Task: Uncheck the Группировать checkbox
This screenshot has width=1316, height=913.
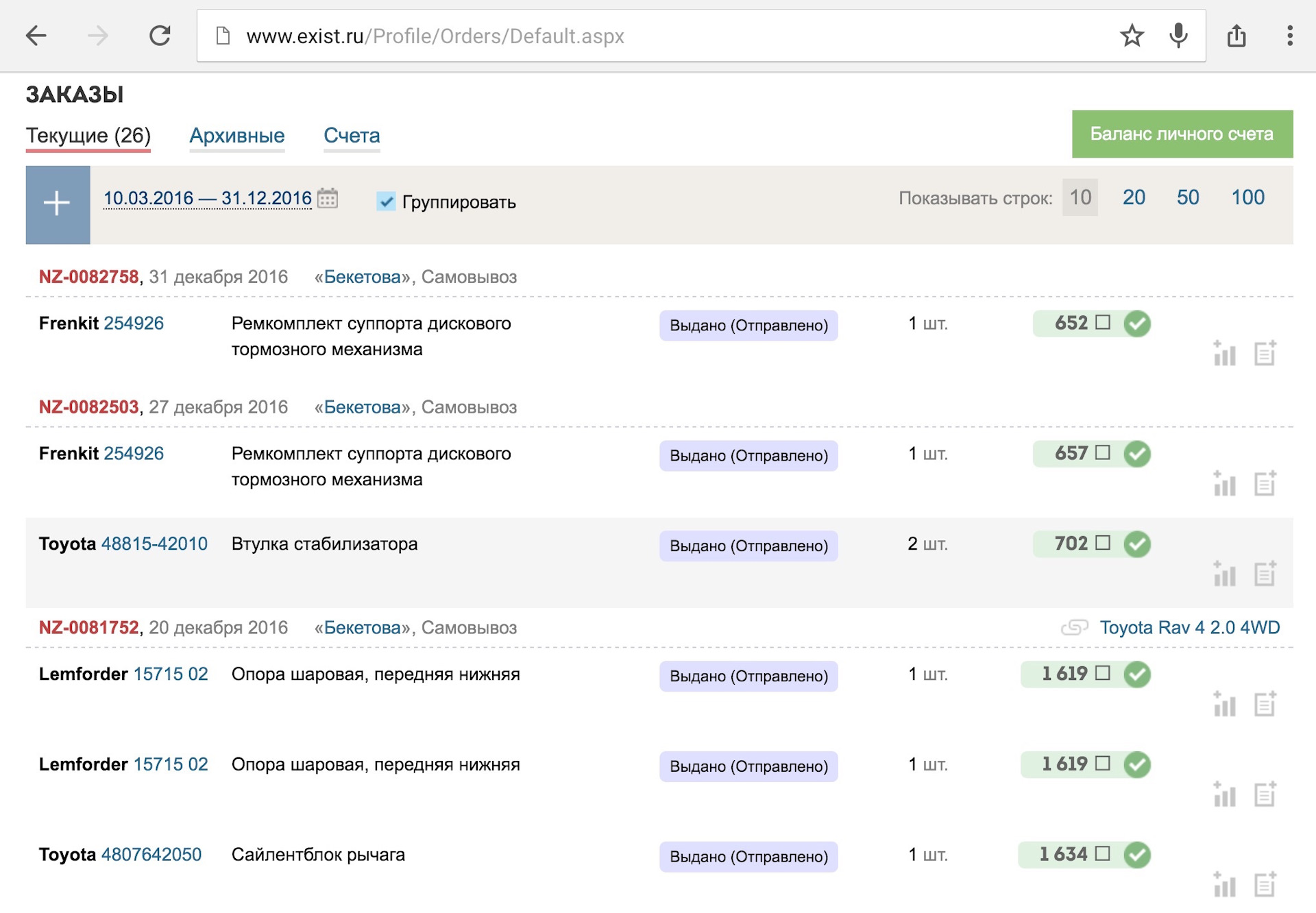Action: [386, 202]
